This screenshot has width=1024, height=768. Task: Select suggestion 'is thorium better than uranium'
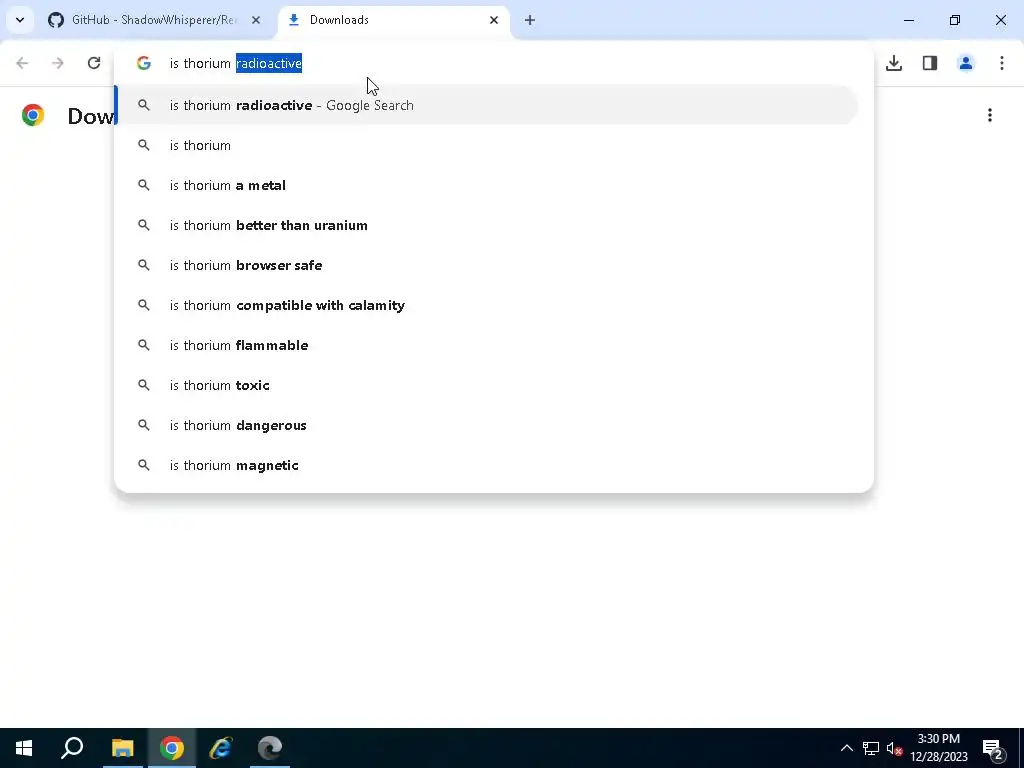tap(487, 225)
